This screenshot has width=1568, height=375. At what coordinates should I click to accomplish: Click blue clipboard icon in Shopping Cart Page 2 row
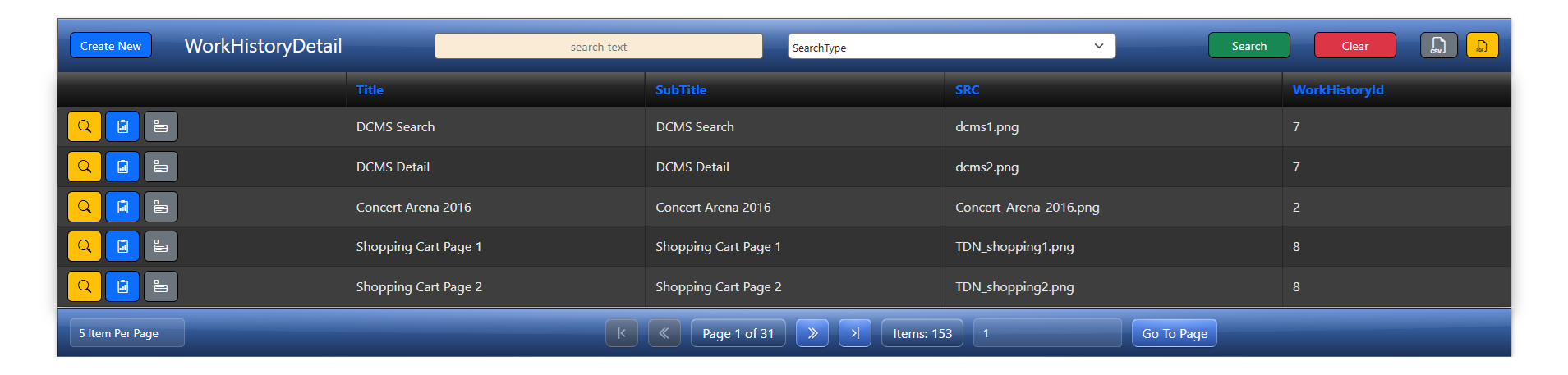[x=122, y=286]
